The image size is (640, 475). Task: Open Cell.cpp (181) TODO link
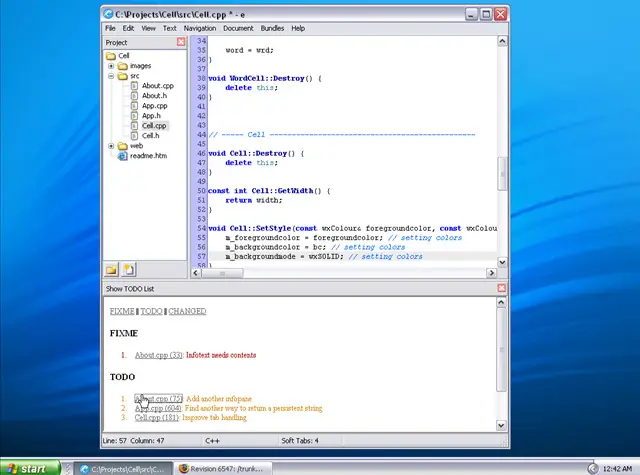(157, 417)
